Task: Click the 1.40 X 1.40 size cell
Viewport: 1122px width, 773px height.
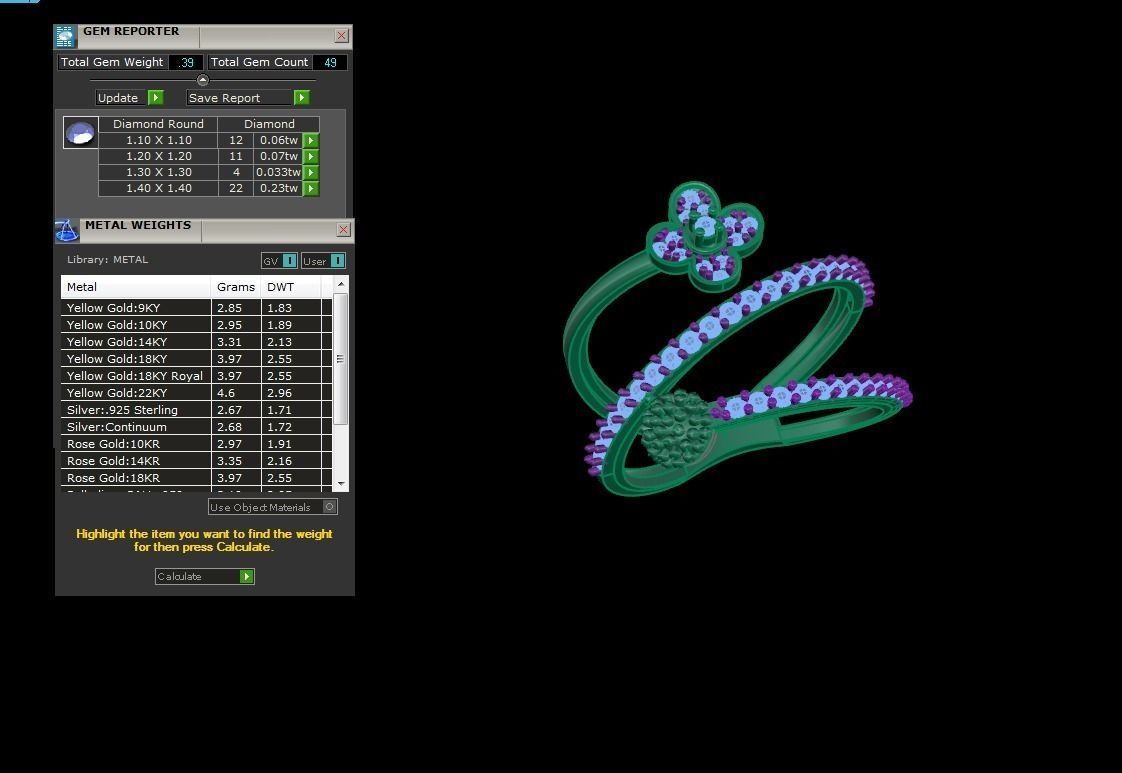Action: [158, 188]
